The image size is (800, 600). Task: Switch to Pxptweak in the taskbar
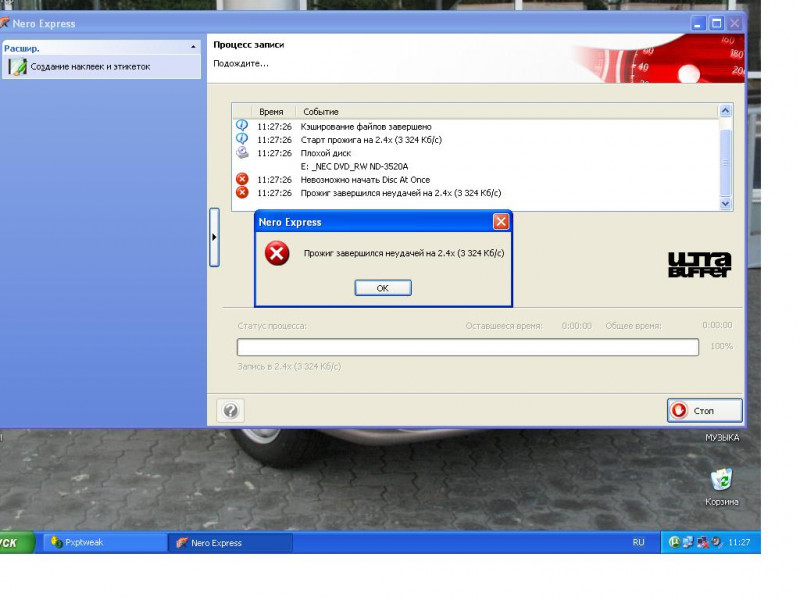(105, 542)
